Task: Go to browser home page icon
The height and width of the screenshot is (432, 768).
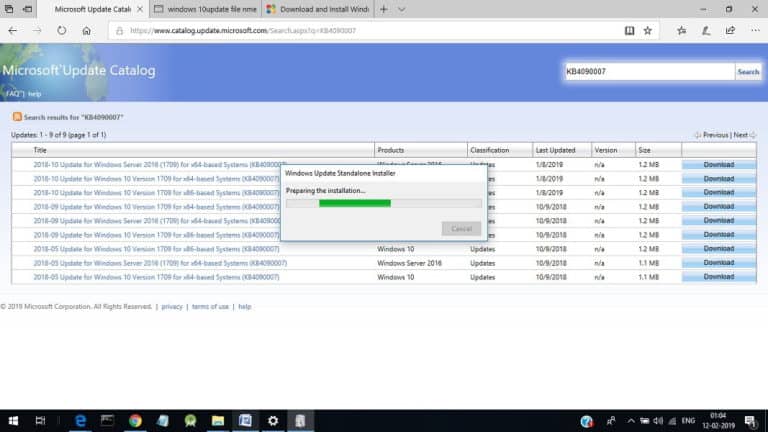Action: tap(86, 30)
